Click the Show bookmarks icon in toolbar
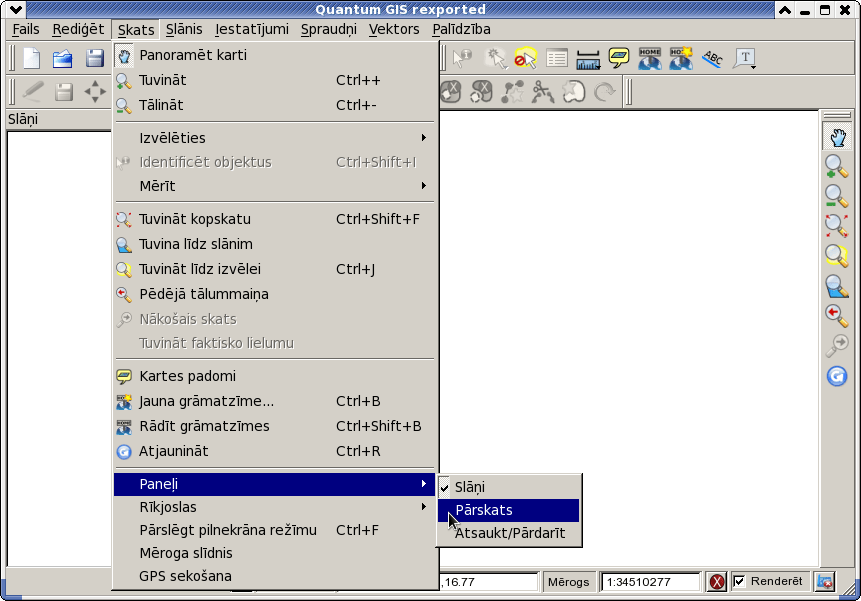The image size is (861, 601). click(x=650, y=58)
